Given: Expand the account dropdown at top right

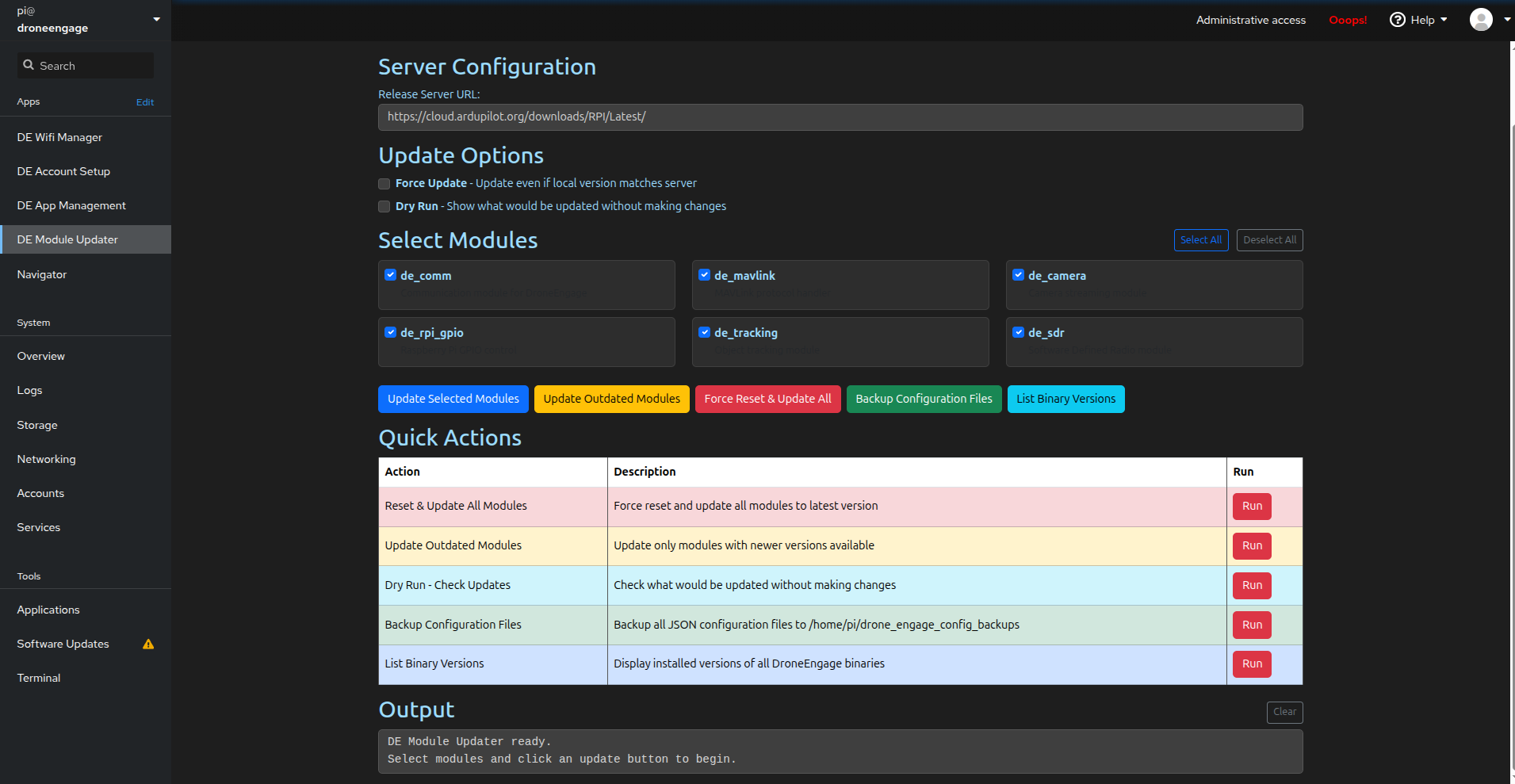Looking at the screenshot, I should coord(1506,19).
